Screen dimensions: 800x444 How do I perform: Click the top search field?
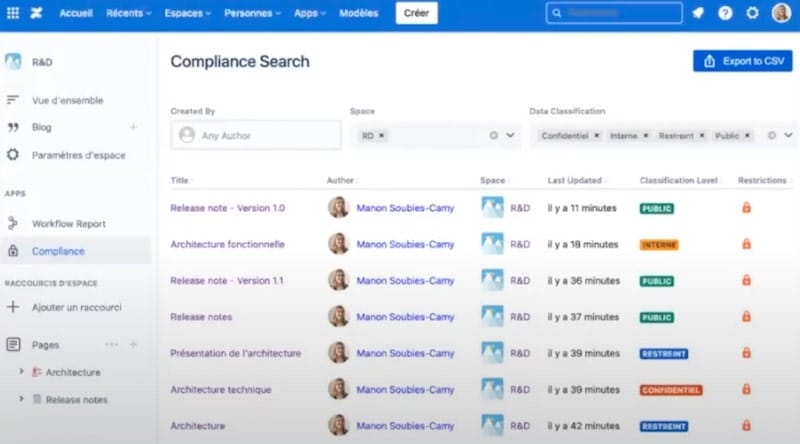614,13
